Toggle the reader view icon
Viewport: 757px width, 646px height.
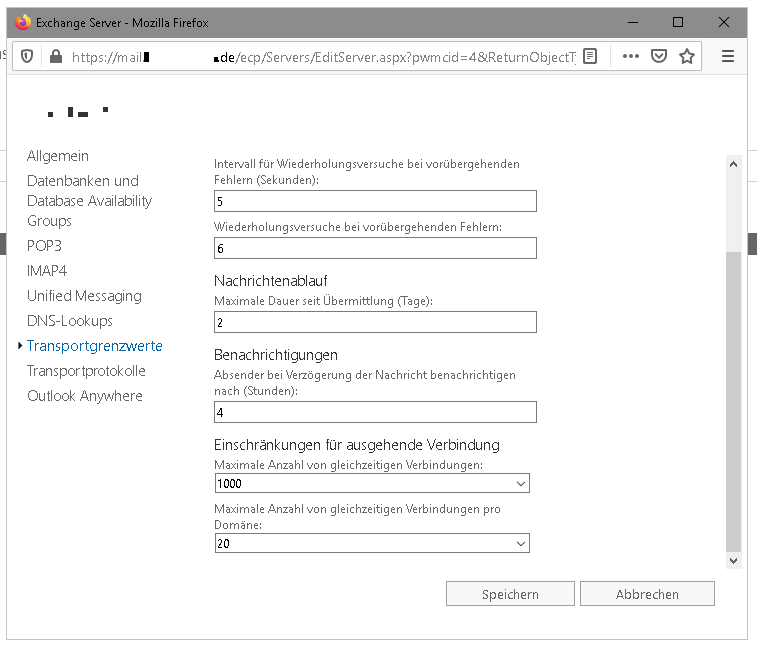point(591,57)
